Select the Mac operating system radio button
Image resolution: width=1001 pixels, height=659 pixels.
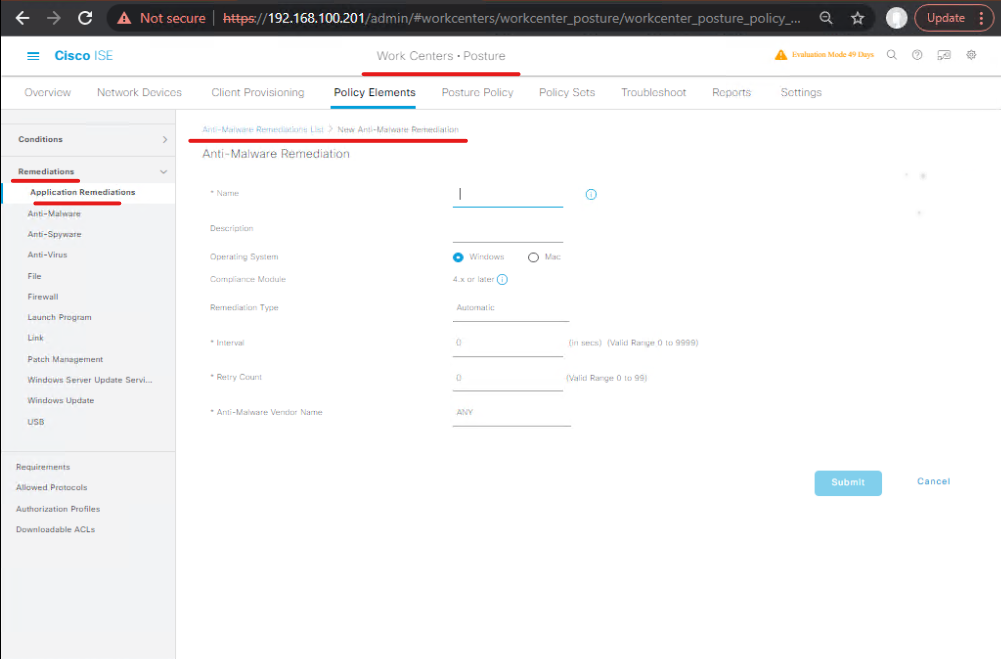point(533,257)
